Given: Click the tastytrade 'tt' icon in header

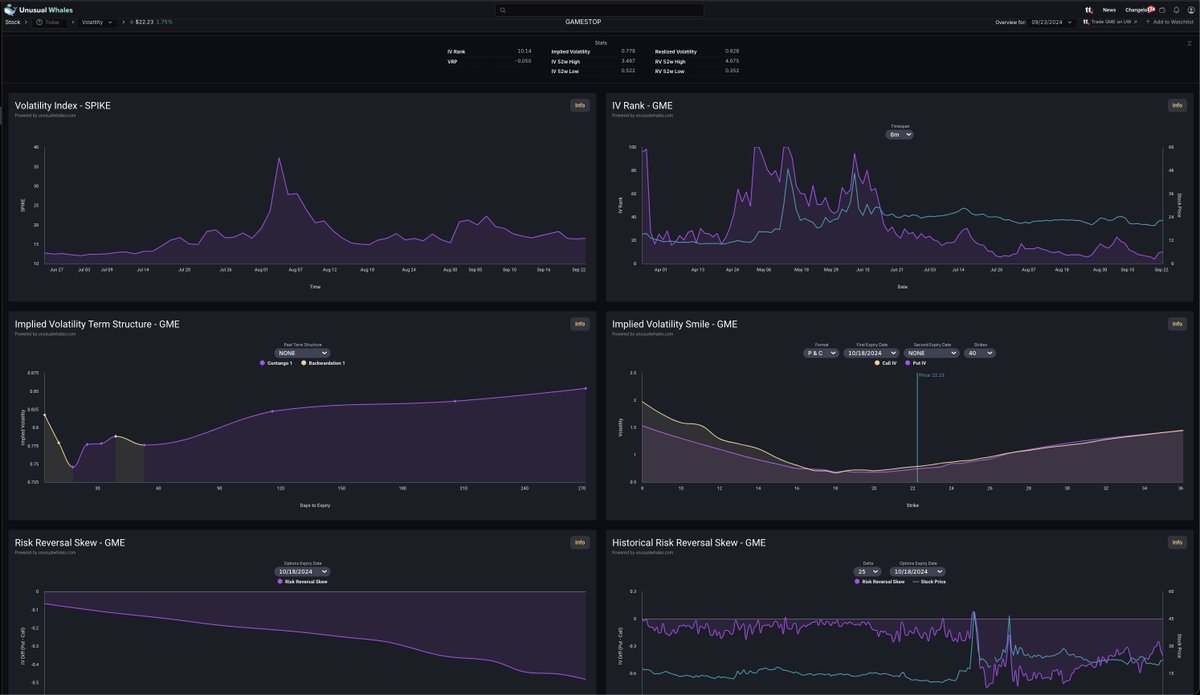Looking at the screenshot, I should [x=1088, y=10].
